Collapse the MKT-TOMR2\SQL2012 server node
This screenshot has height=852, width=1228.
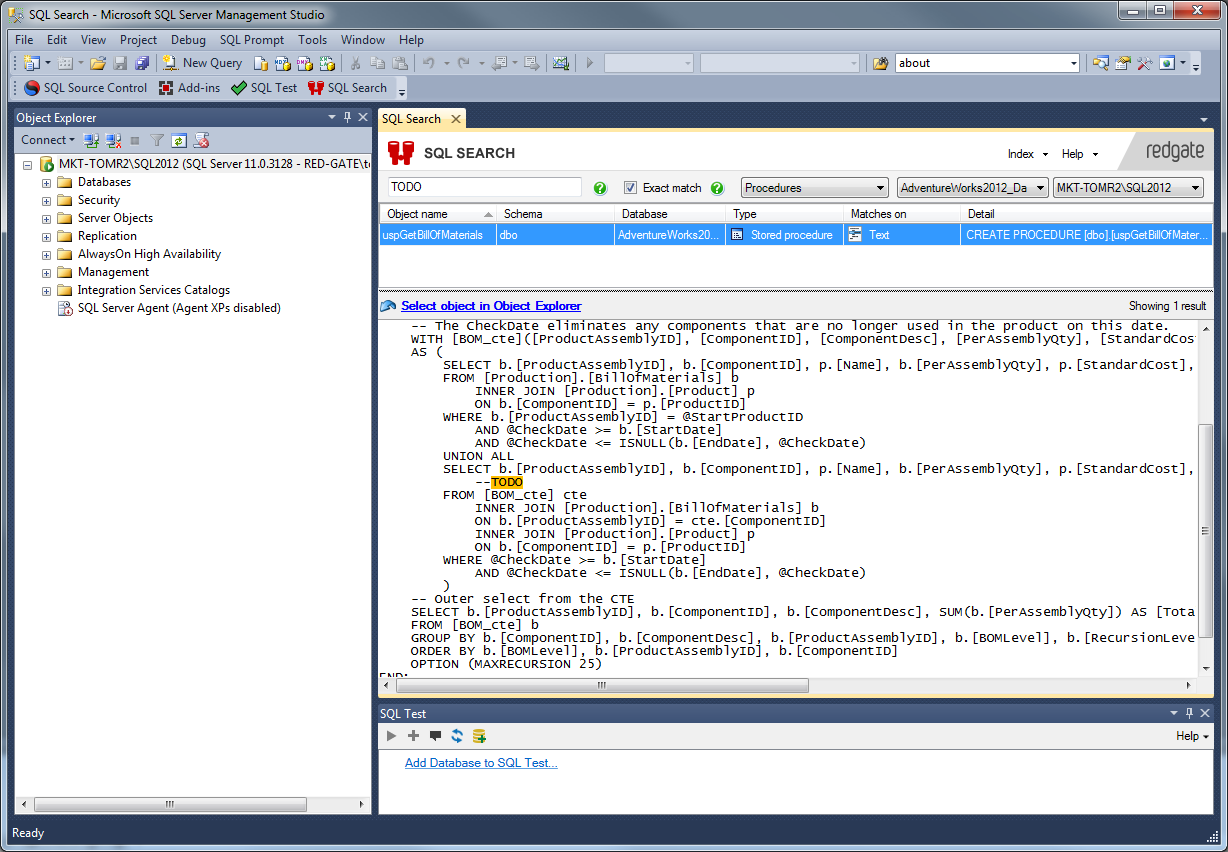pyautogui.click(x=28, y=164)
